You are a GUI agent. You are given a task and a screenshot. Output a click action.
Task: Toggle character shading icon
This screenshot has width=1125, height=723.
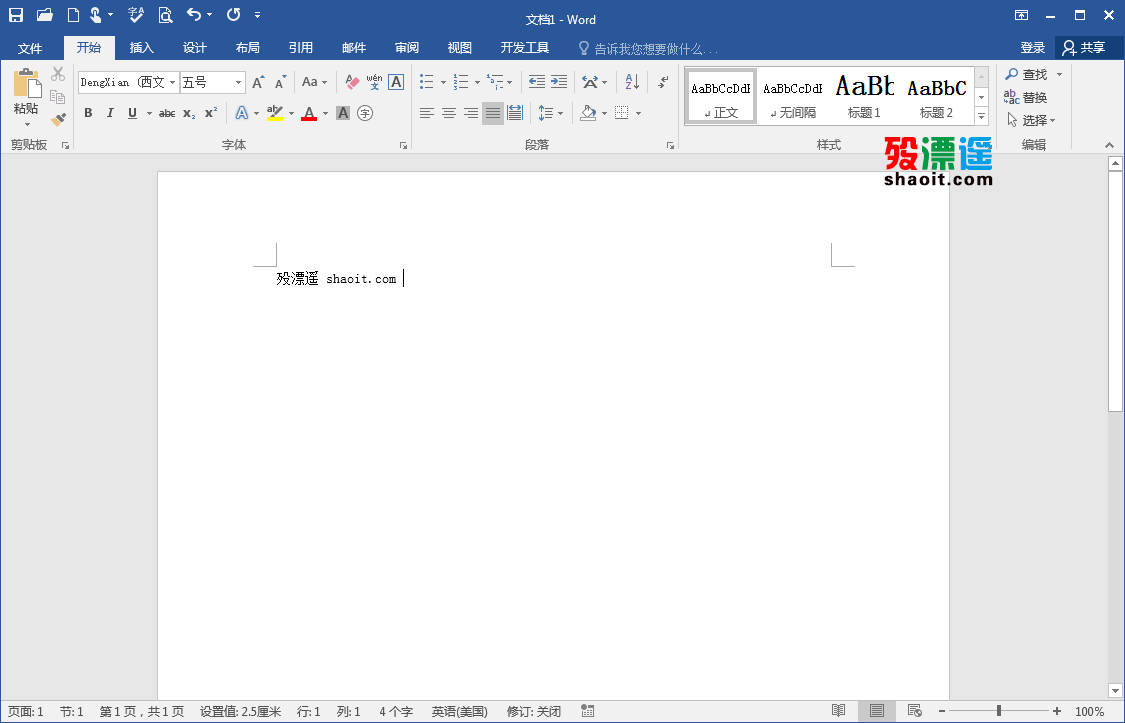click(343, 113)
